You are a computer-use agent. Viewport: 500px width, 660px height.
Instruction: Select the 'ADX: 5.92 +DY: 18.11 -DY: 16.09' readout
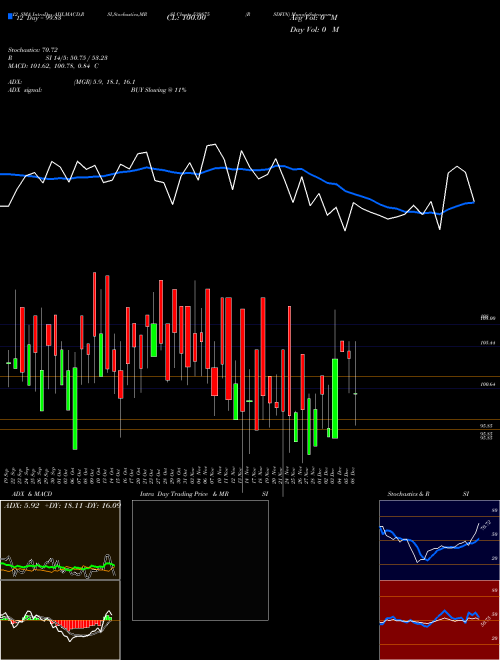tap(62, 505)
